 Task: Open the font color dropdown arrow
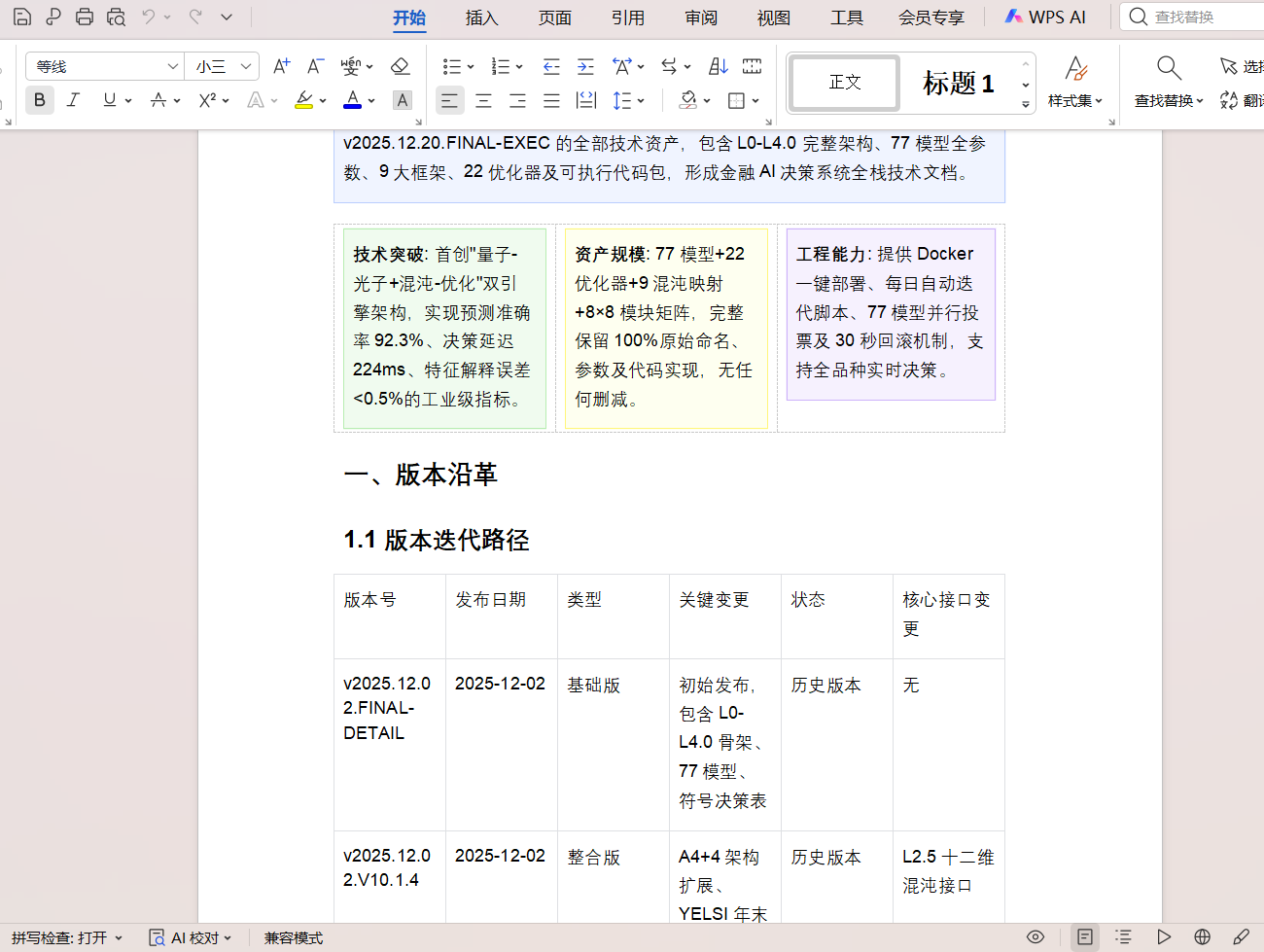pyautogui.click(x=371, y=100)
